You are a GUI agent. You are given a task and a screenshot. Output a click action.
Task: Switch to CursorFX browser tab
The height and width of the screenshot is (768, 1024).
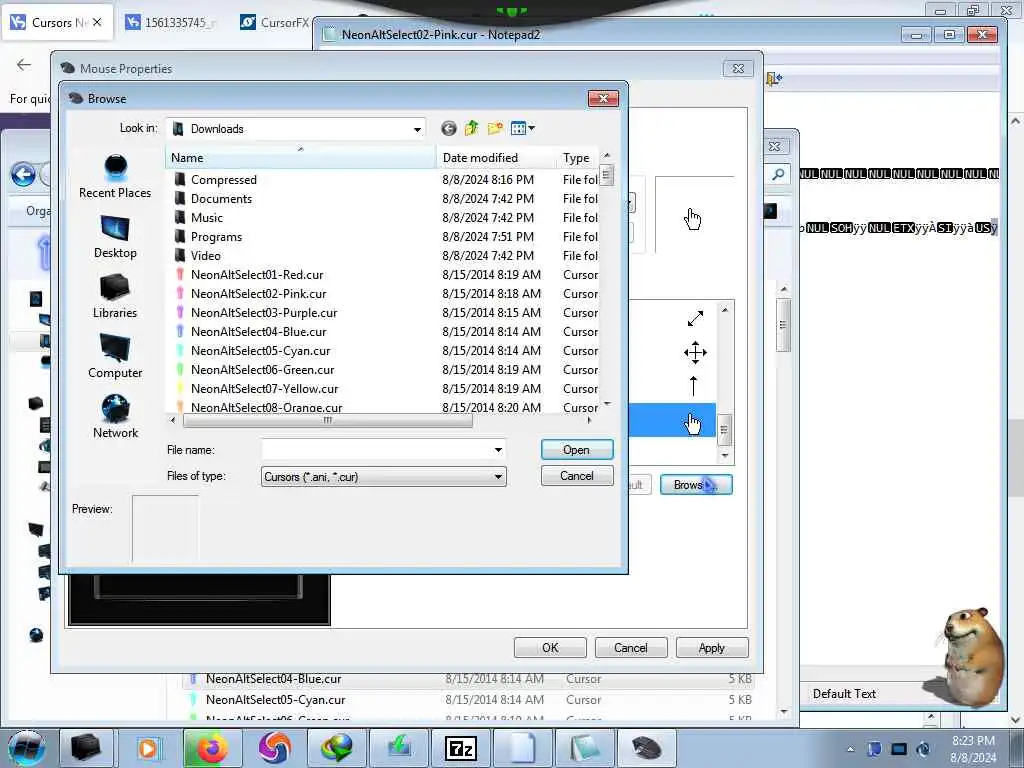coord(276,23)
